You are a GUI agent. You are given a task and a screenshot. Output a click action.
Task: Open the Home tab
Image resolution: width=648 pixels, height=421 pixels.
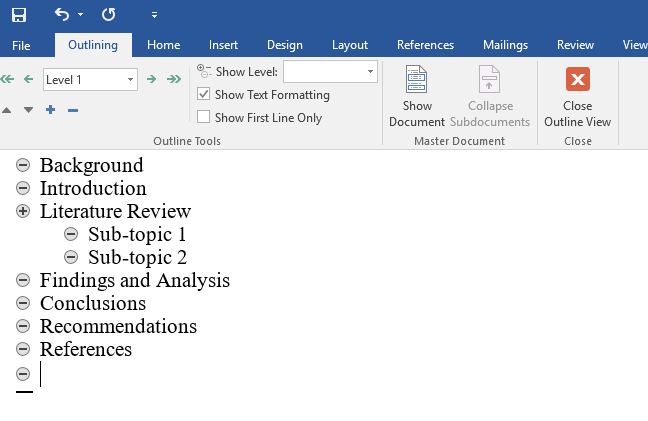(164, 45)
